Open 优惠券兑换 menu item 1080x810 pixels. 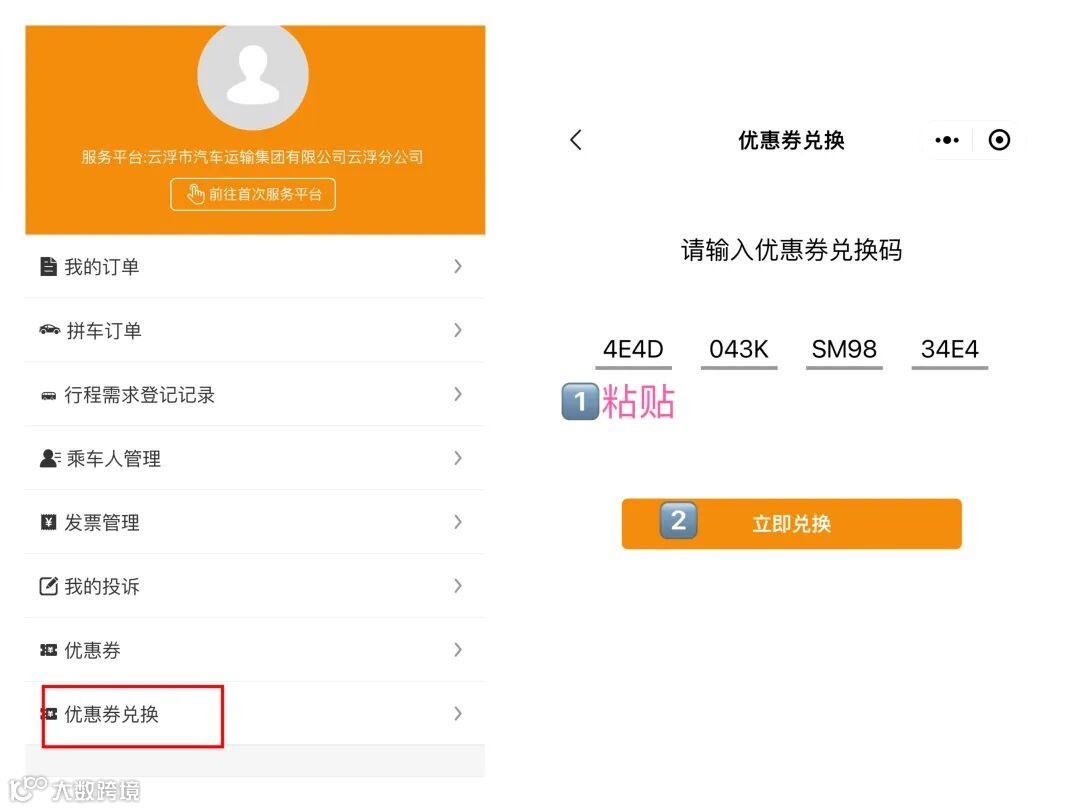click(x=112, y=714)
